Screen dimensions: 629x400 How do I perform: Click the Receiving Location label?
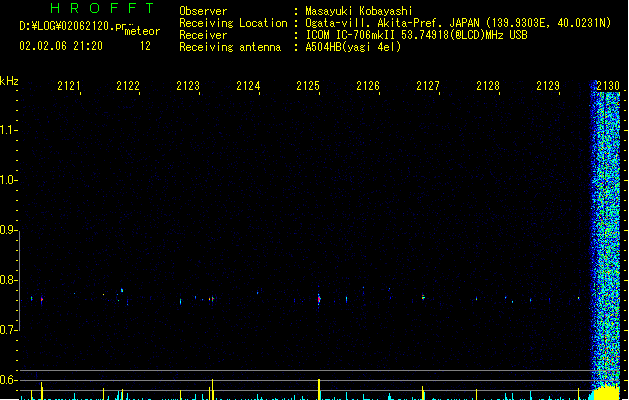click(233, 23)
